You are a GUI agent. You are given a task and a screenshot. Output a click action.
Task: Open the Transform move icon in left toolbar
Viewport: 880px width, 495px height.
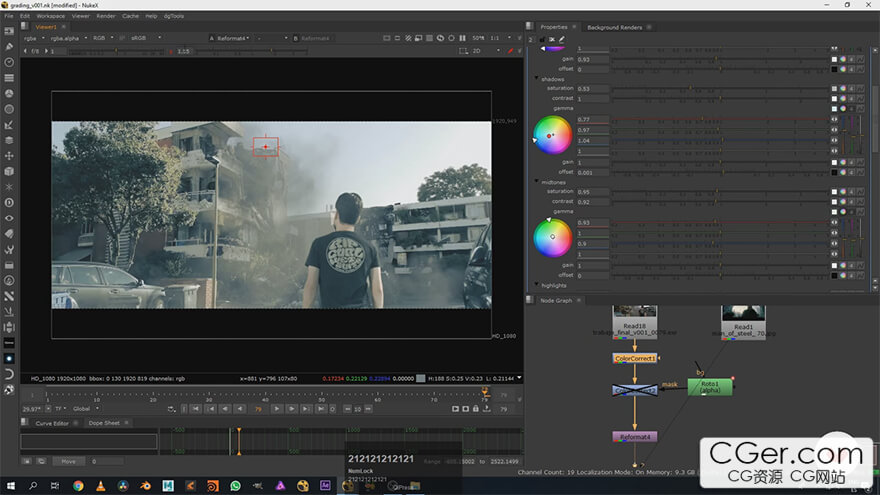click(x=9, y=155)
